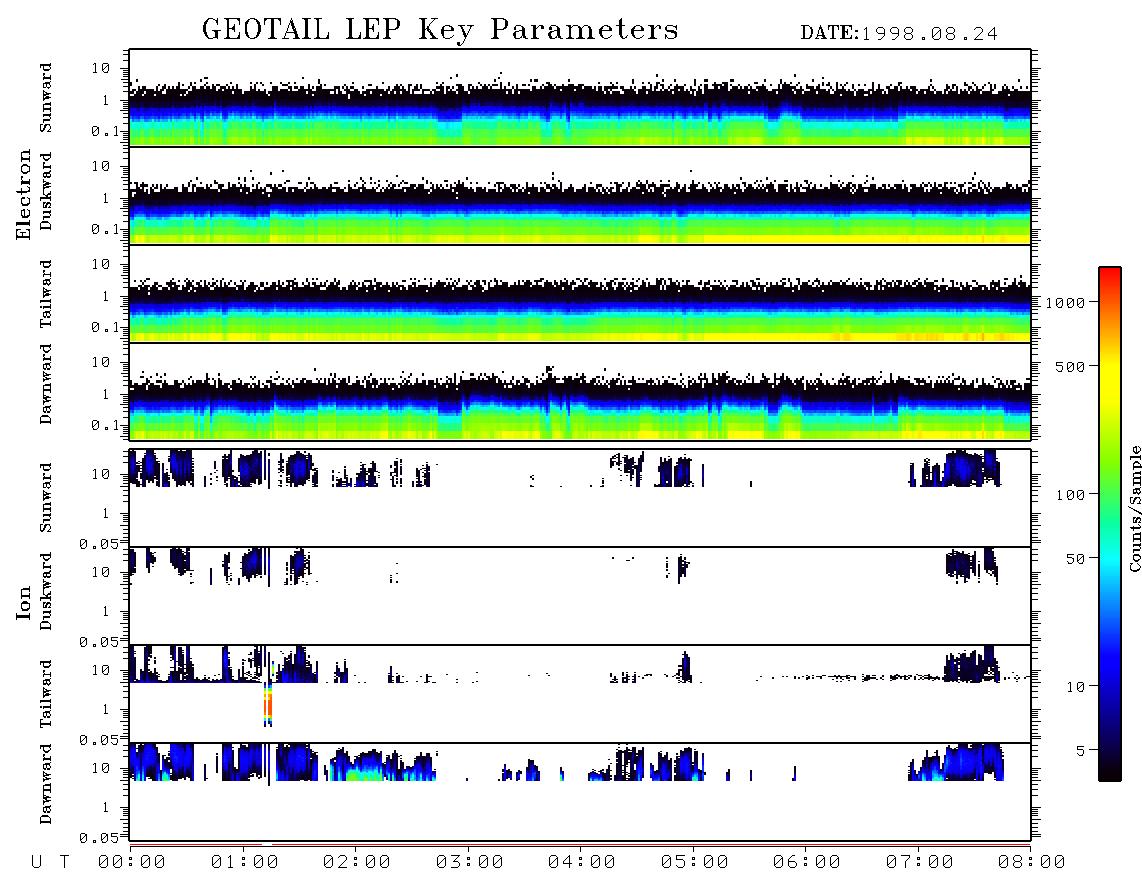Click the 02:00 time tick label
The width and height of the screenshot is (1142, 880).
click(x=357, y=862)
